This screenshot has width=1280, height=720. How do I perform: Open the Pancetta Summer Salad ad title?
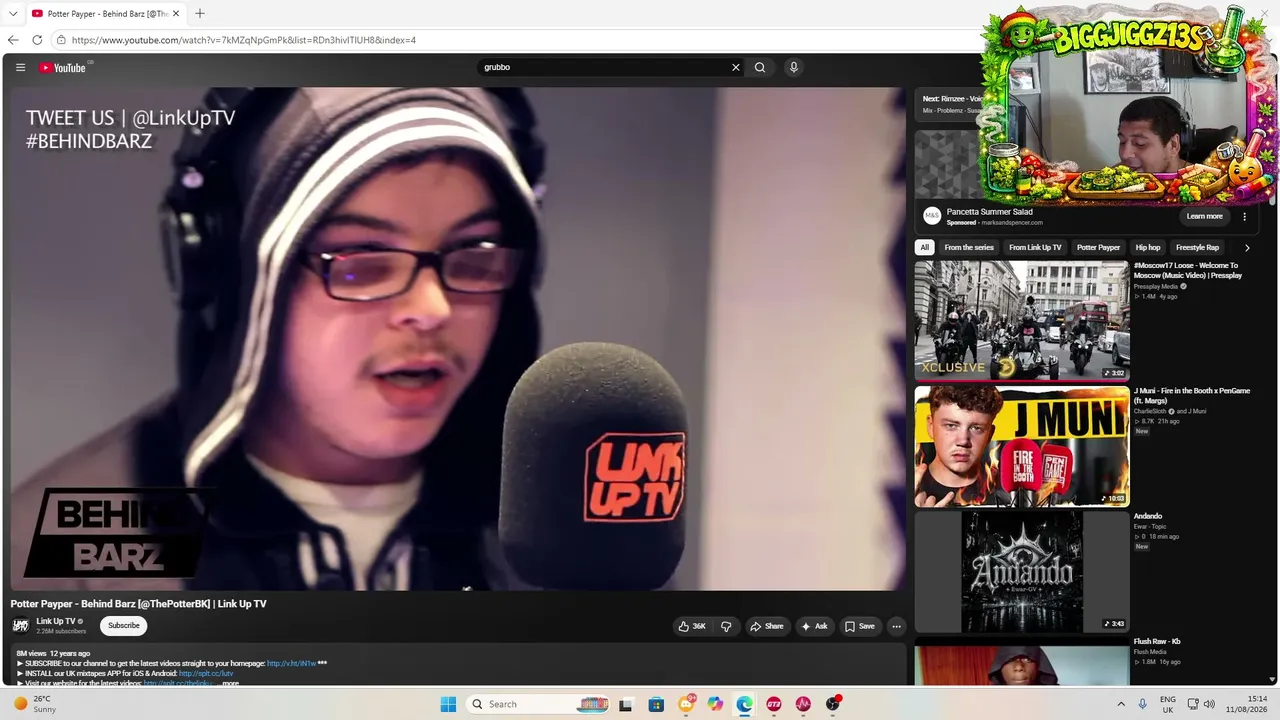click(990, 212)
